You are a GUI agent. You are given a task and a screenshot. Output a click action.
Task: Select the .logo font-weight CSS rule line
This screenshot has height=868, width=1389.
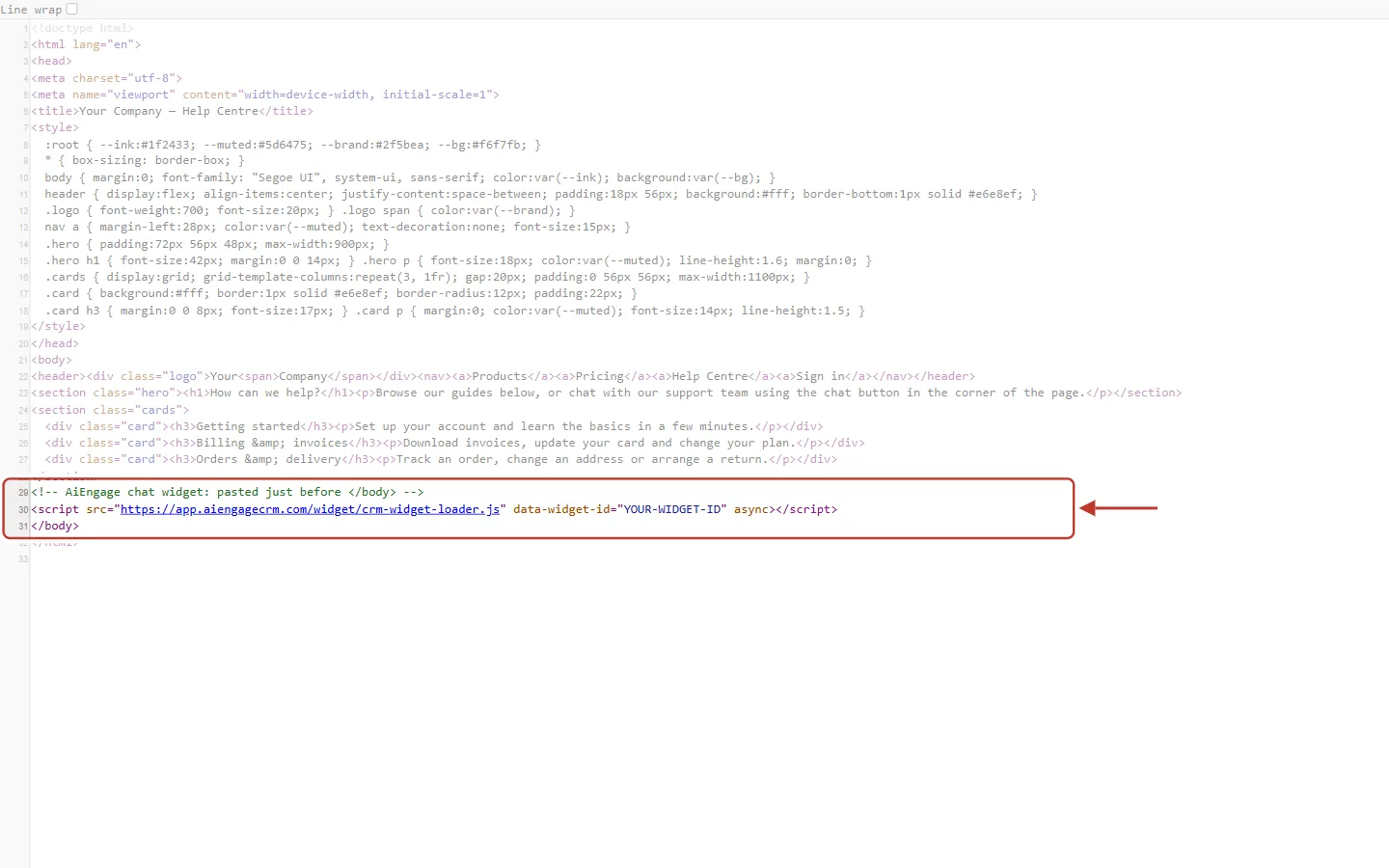pyautogui.click(x=310, y=210)
